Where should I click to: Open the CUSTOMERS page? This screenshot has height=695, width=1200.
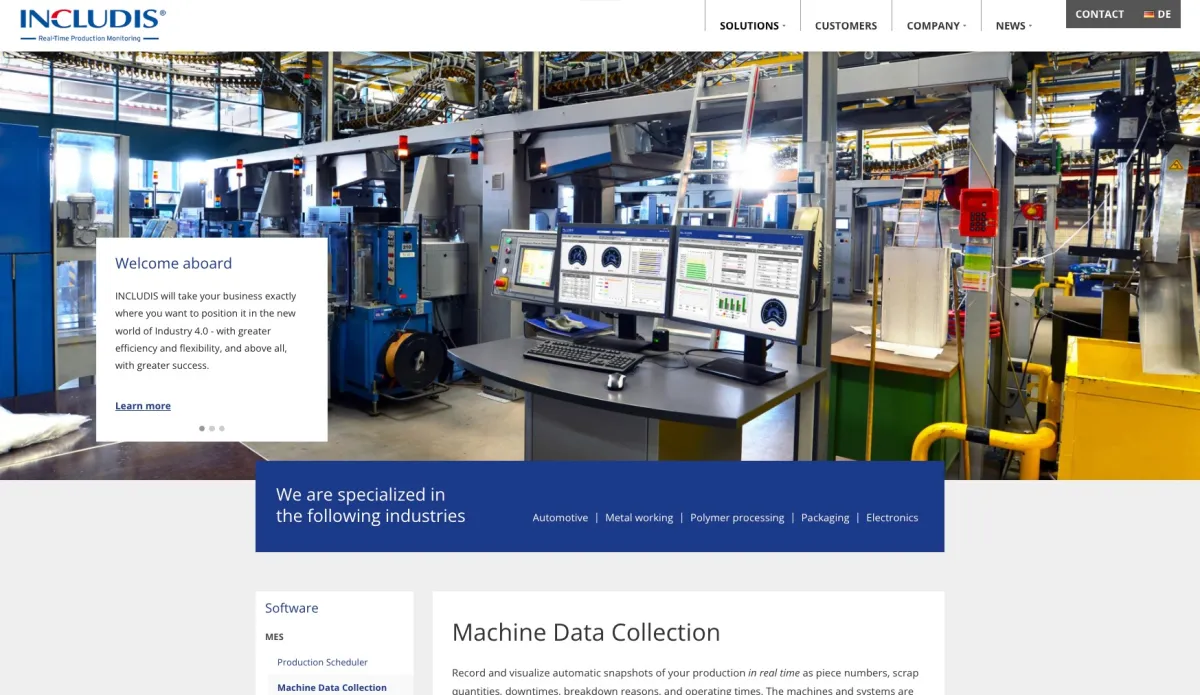coord(846,26)
